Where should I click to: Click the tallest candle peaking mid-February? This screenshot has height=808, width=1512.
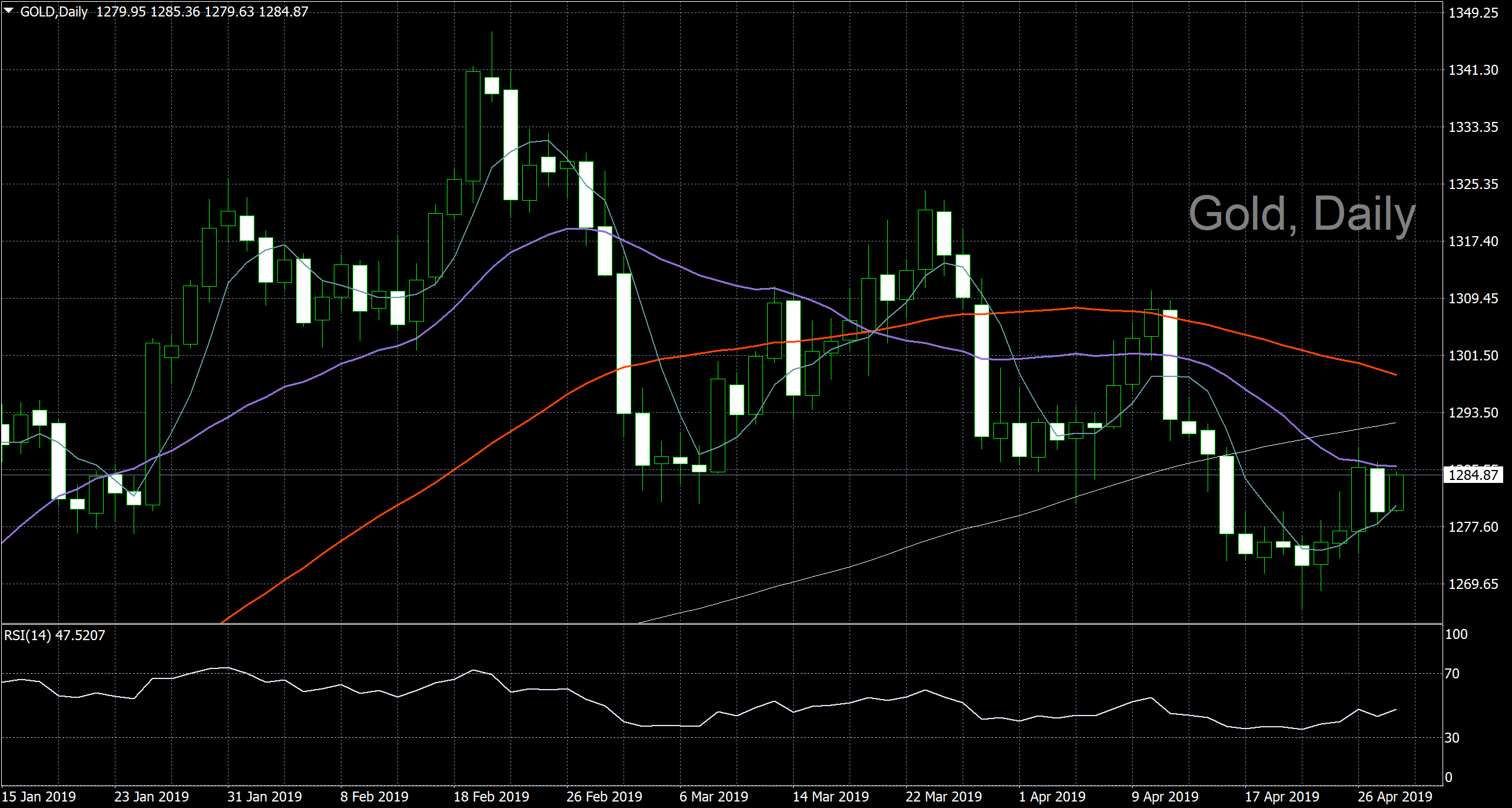pyautogui.click(x=473, y=127)
